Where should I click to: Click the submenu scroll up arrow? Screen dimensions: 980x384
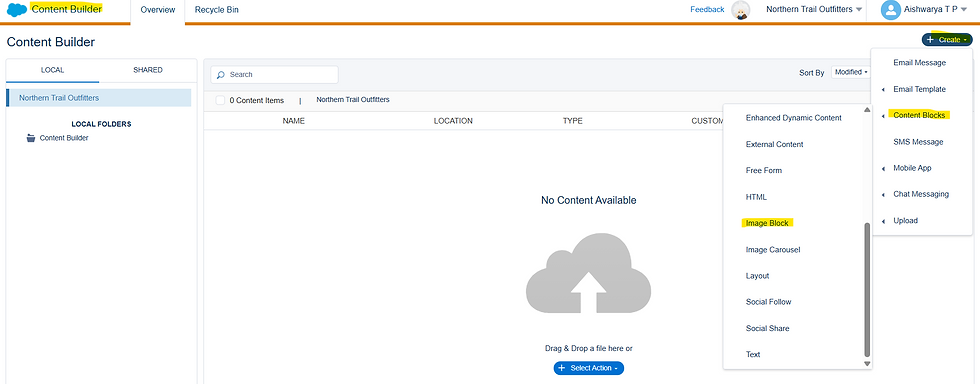tap(866, 110)
